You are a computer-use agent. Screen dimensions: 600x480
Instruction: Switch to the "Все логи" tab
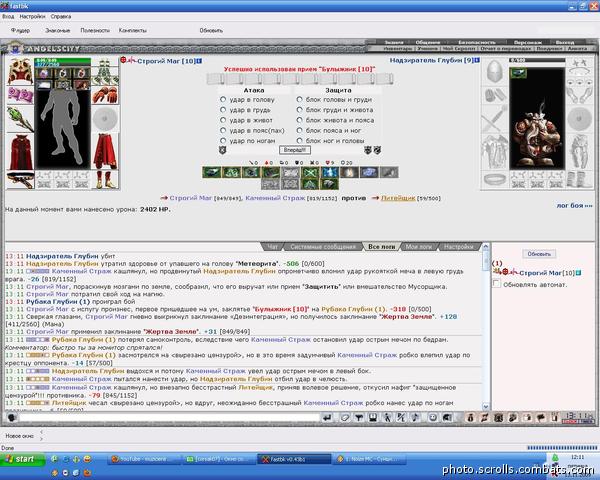pyautogui.click(x=381, y=247)
